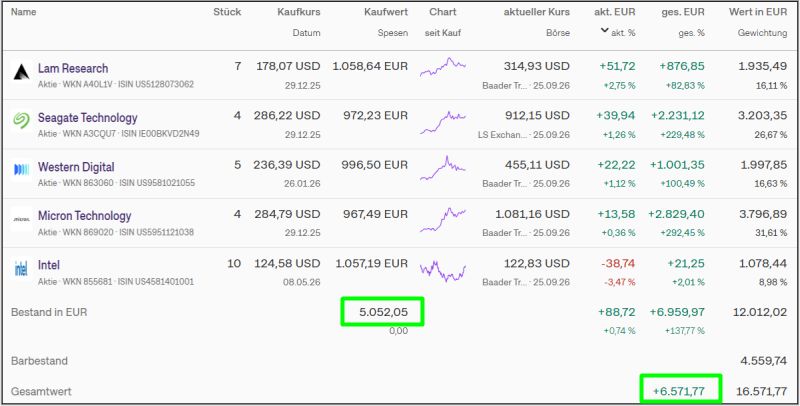The height and width of the screenshot is (406, 800).
Task: Sort by the Kaufkurs column header
Action: [x=299, y=12]
